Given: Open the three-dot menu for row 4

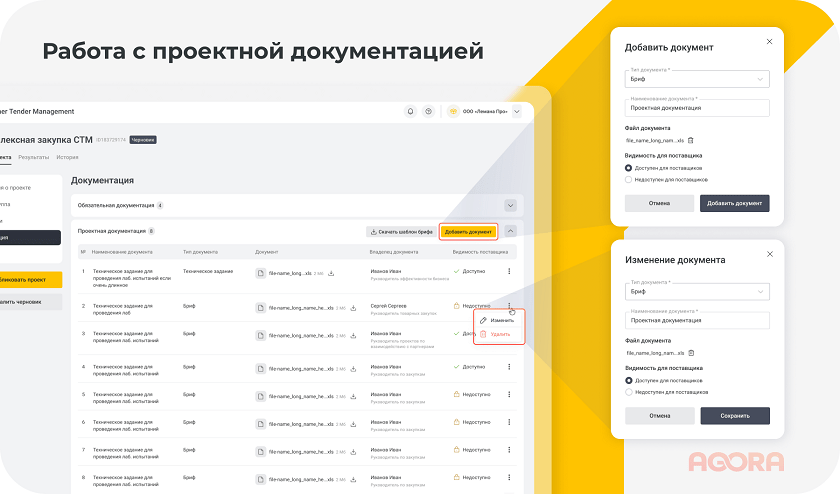Looking at the screenshot, I should 509,367.
